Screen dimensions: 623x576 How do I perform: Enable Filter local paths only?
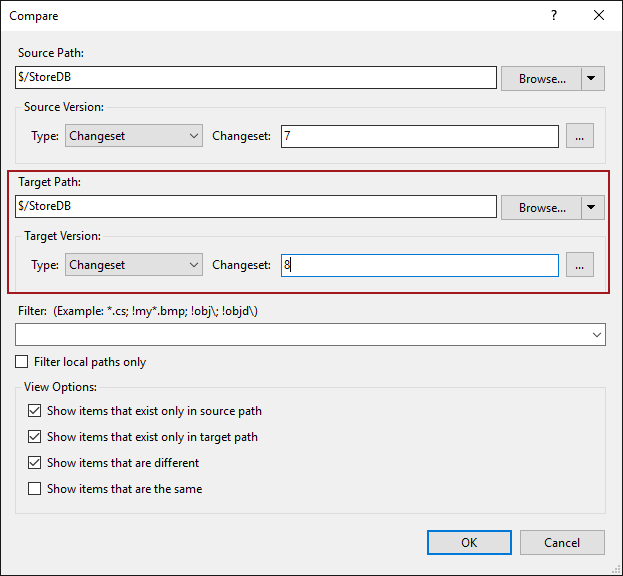click(22, 362)
